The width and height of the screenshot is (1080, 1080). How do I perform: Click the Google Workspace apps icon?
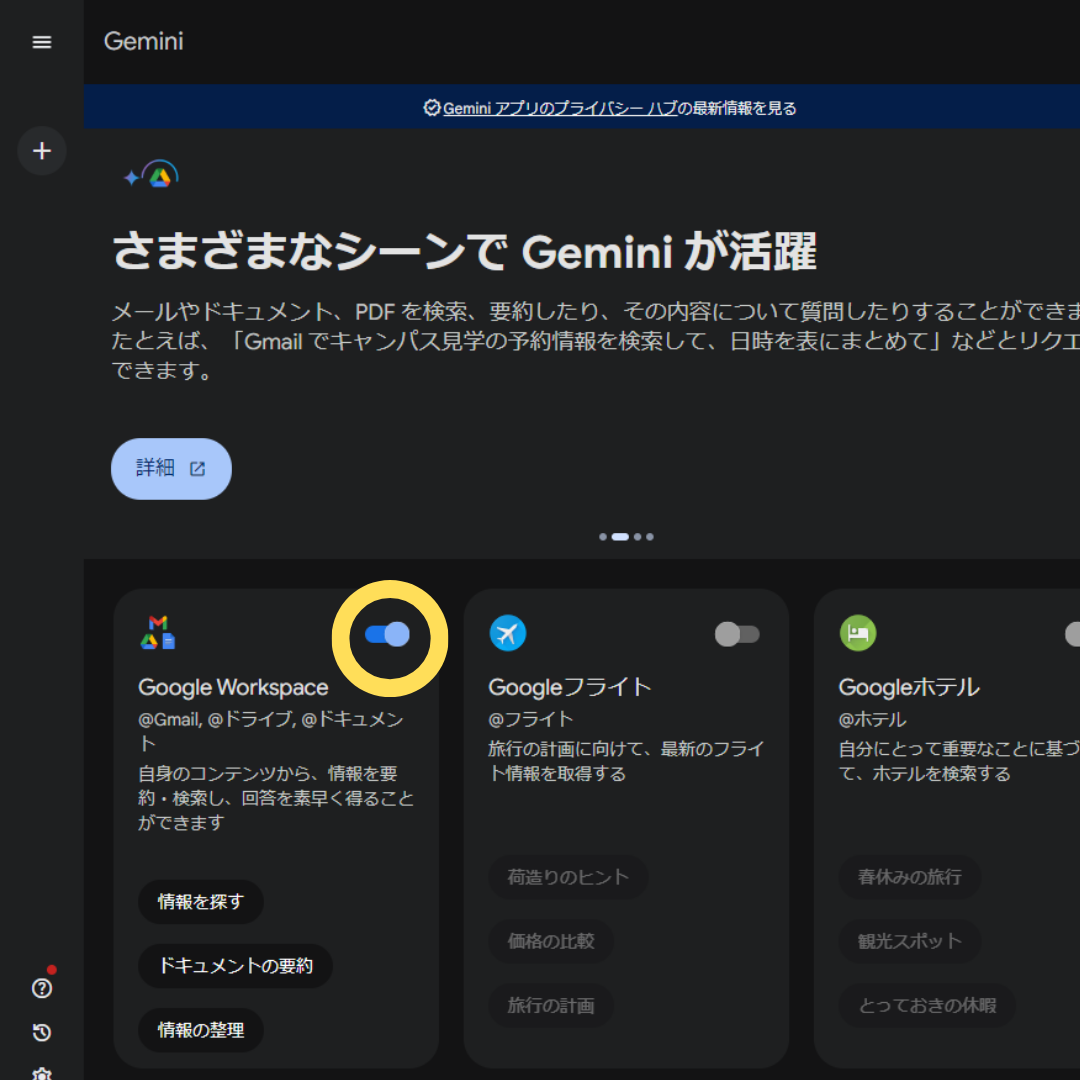(x=158, y=632)
